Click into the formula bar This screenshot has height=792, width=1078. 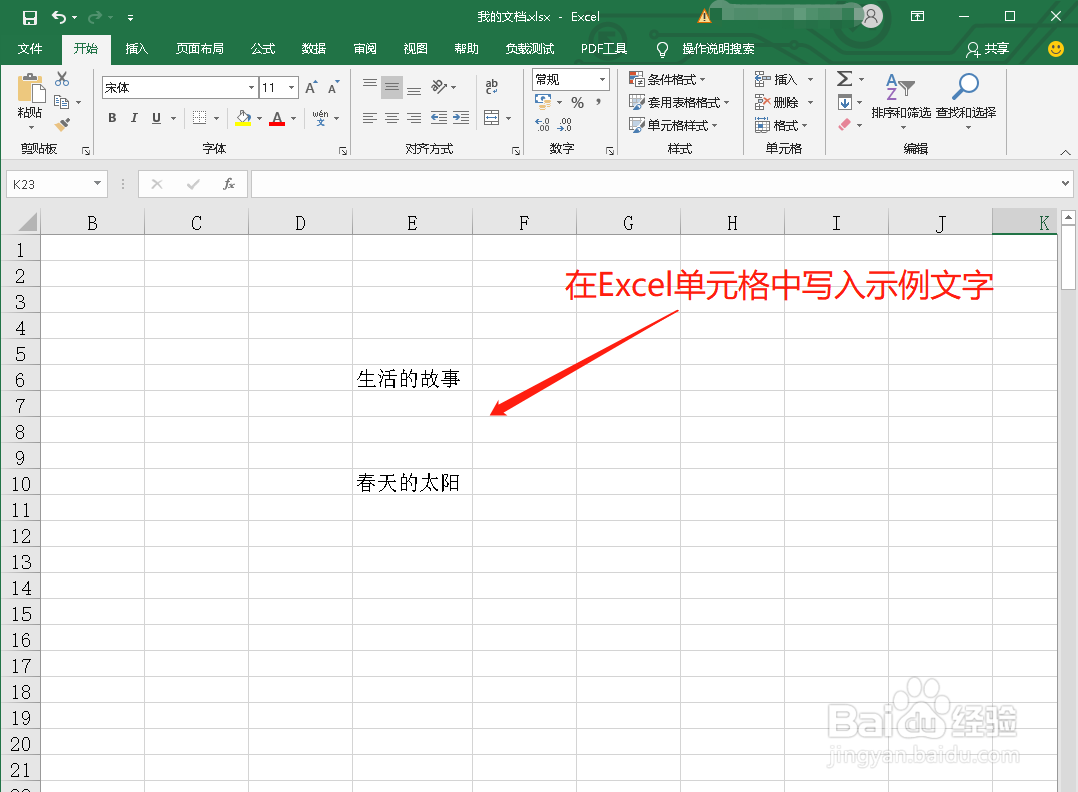(x=662, y=184)
